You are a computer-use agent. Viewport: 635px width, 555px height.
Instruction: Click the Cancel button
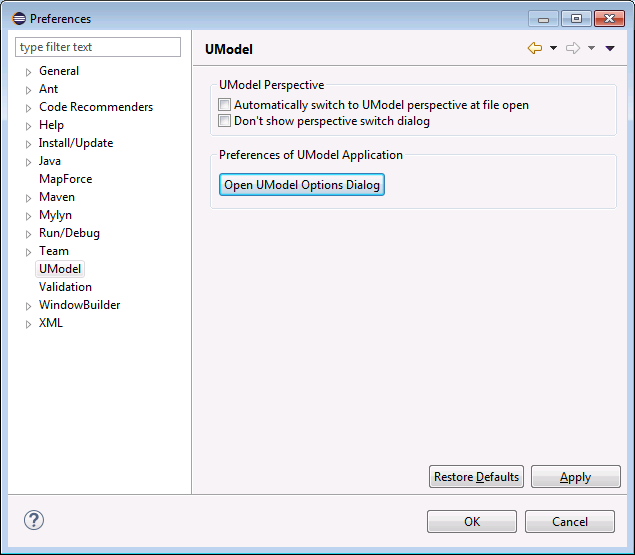570,521
